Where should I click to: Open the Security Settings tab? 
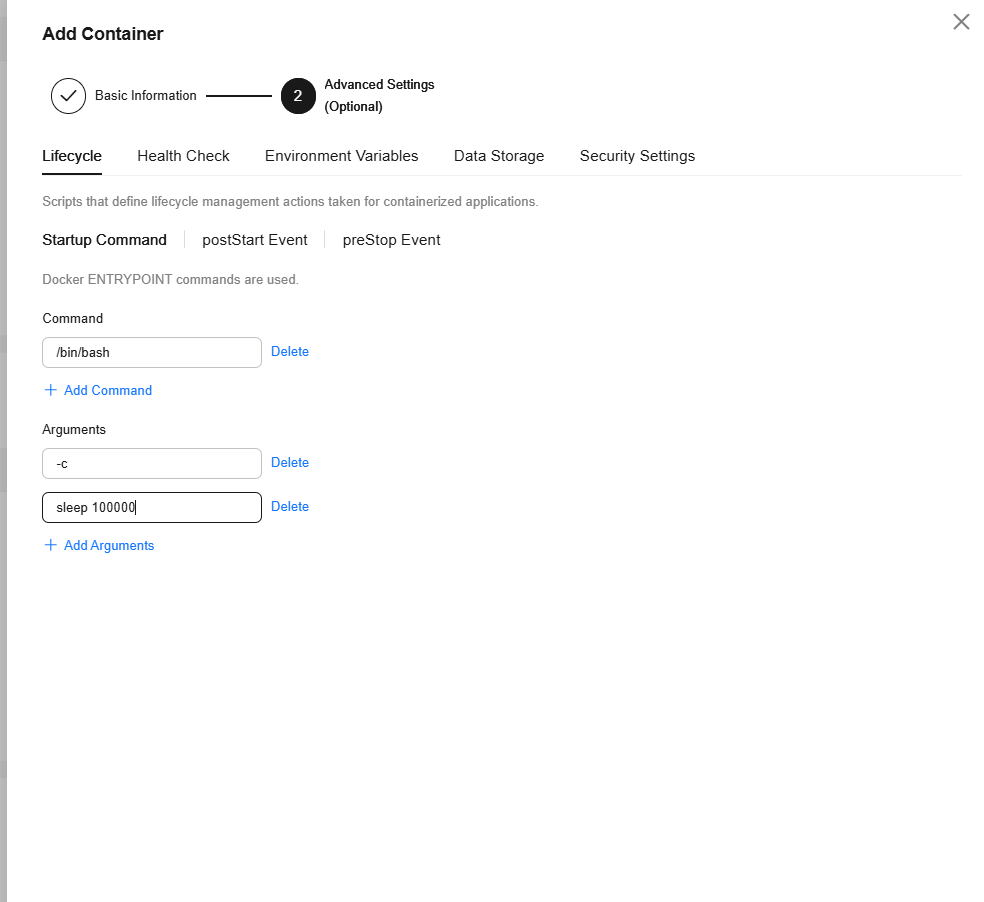[x=637, y=156]
